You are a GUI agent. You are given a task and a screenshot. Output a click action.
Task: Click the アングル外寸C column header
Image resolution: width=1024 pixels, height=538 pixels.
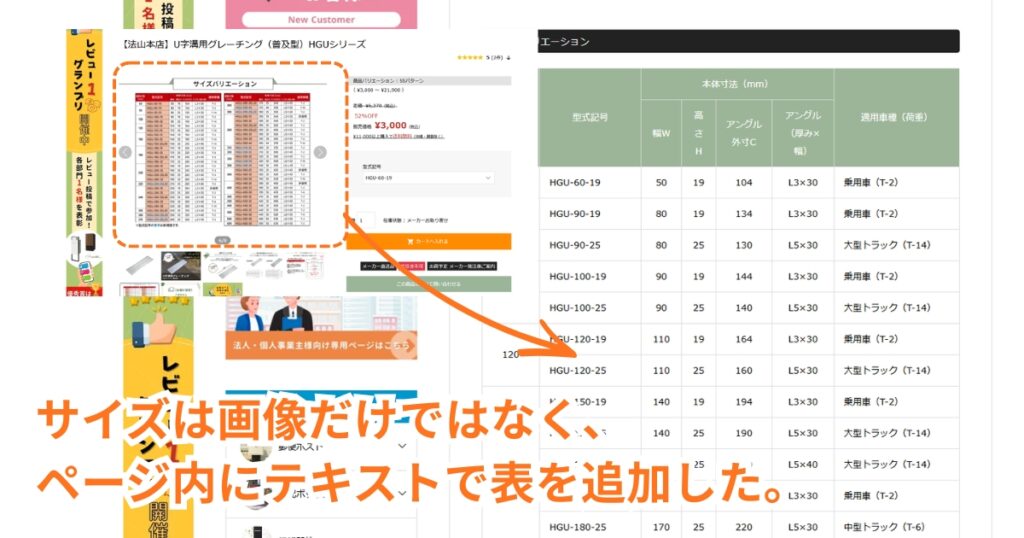pyautogui.click(x=744, y=133)
